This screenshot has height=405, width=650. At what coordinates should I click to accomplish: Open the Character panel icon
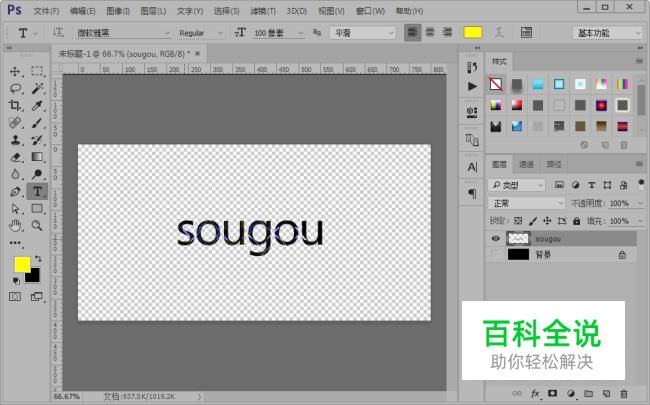[472, 167]
